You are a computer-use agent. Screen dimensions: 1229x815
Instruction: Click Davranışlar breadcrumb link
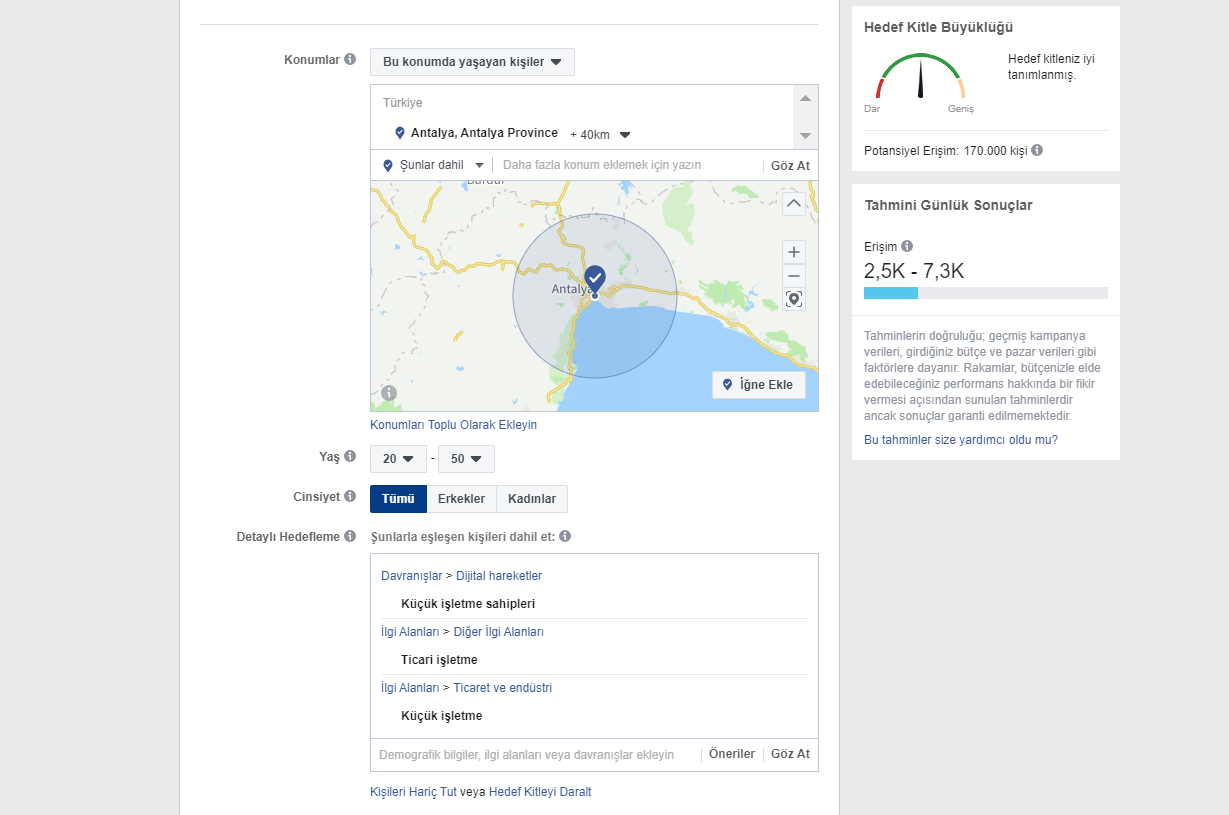411,576
